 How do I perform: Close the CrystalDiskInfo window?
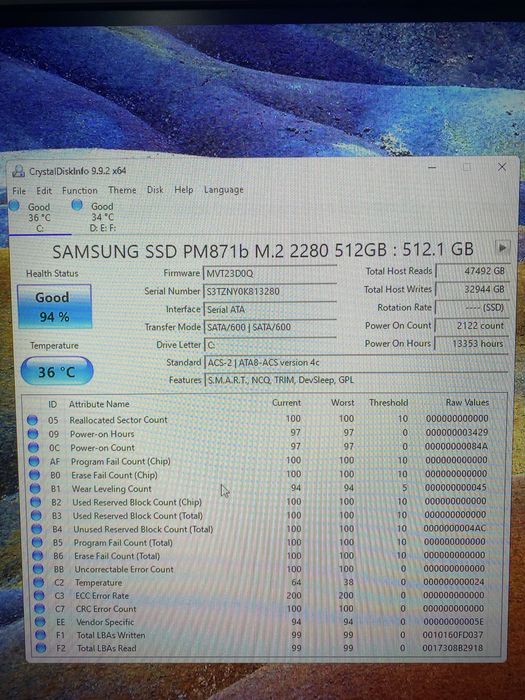click(x=502, y=167)
